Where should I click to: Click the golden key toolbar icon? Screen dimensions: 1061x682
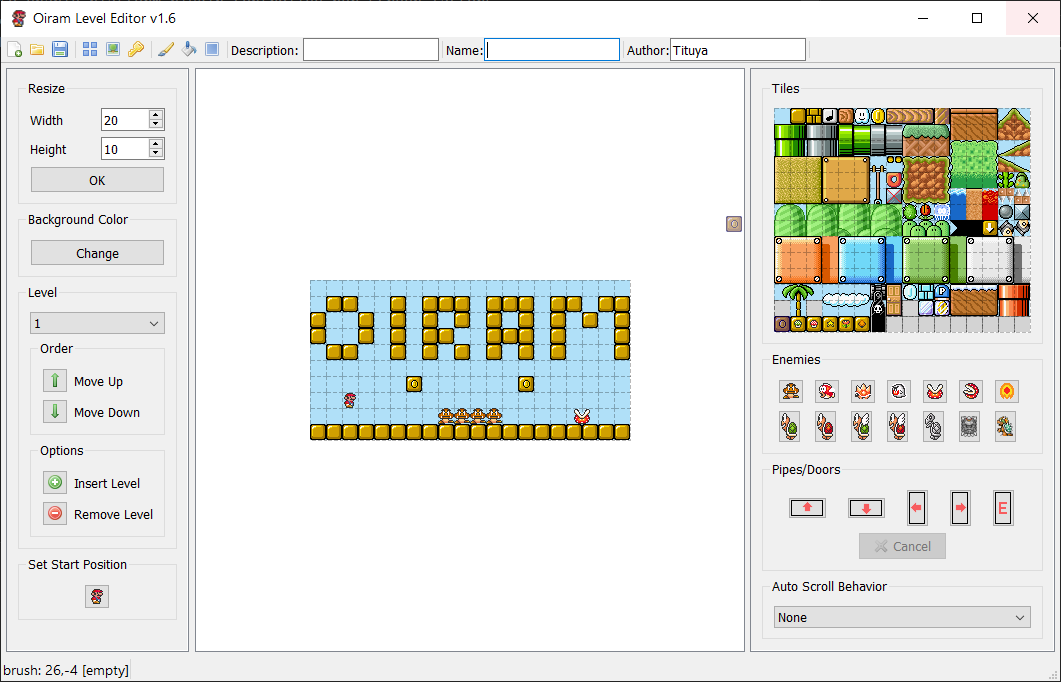(136, 49)
